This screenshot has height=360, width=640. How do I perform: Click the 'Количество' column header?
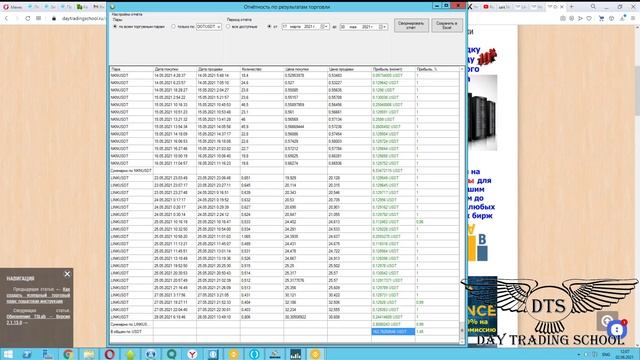(x=262, y=69)
